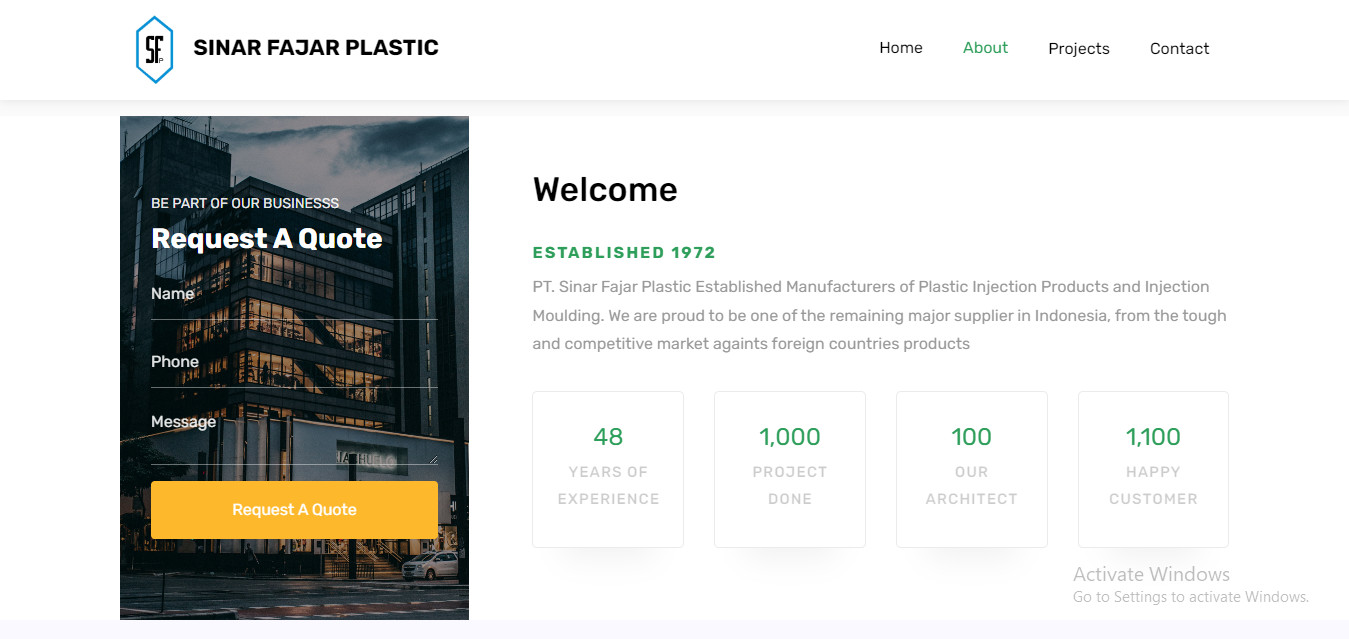
Task: Click the parked car in building photo
Action: [x=430, y=566]
